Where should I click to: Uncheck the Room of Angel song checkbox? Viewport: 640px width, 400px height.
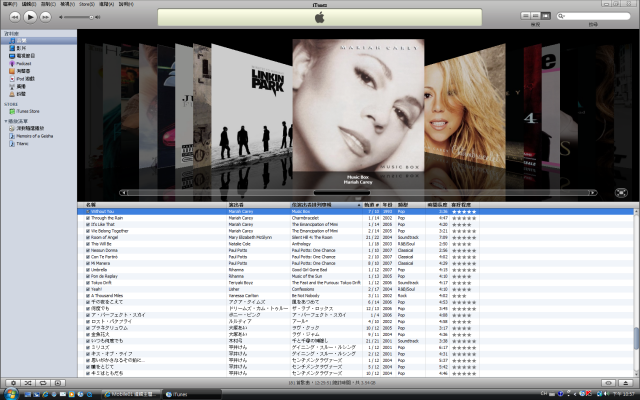(88, 238)
